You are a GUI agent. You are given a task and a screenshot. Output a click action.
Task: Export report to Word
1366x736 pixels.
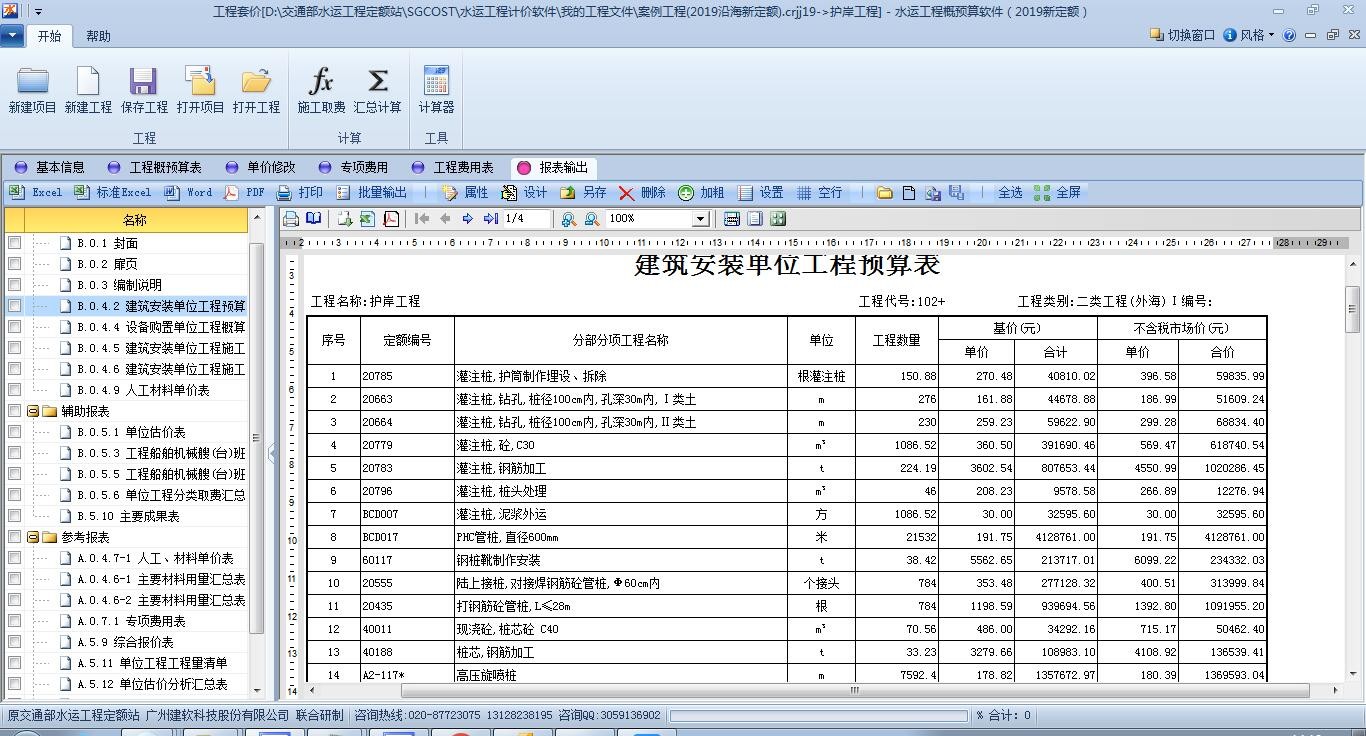click(188, 192)
